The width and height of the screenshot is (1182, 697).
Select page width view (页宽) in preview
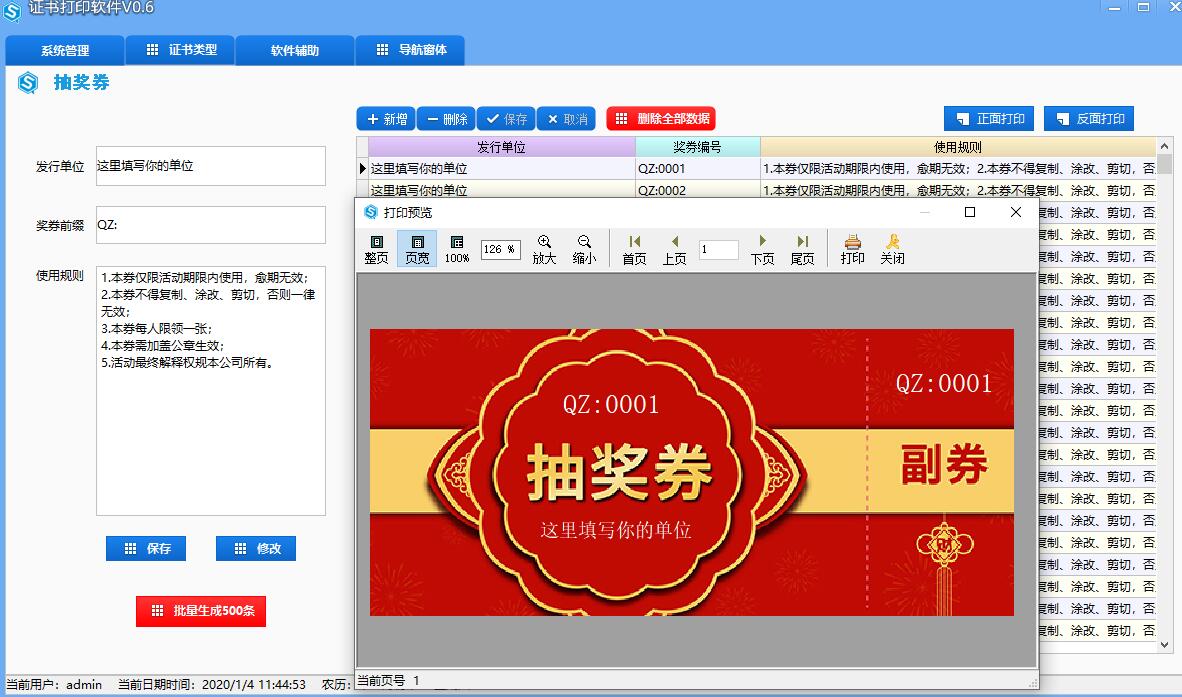click(x=417, y=249)
